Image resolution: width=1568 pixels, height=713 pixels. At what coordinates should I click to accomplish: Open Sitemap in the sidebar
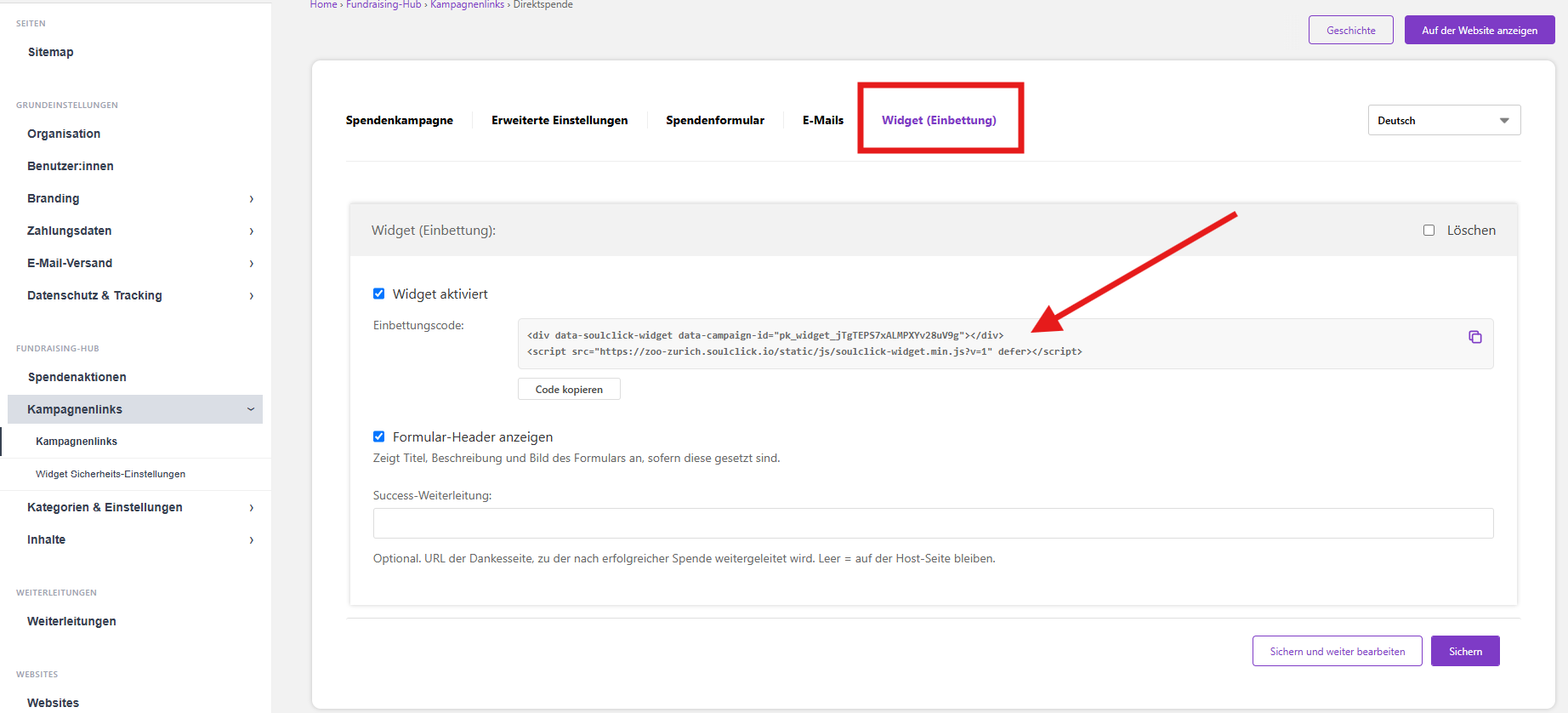[50, 52]
